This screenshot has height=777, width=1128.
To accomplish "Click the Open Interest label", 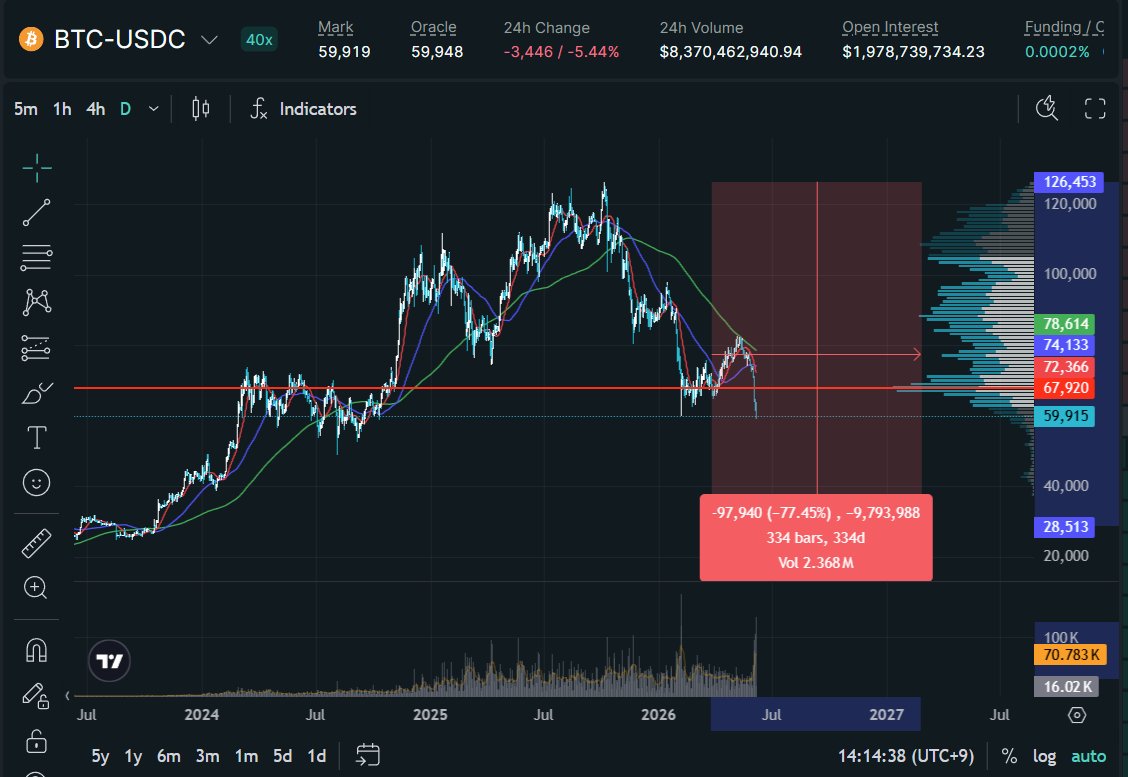I will point(890,27).
